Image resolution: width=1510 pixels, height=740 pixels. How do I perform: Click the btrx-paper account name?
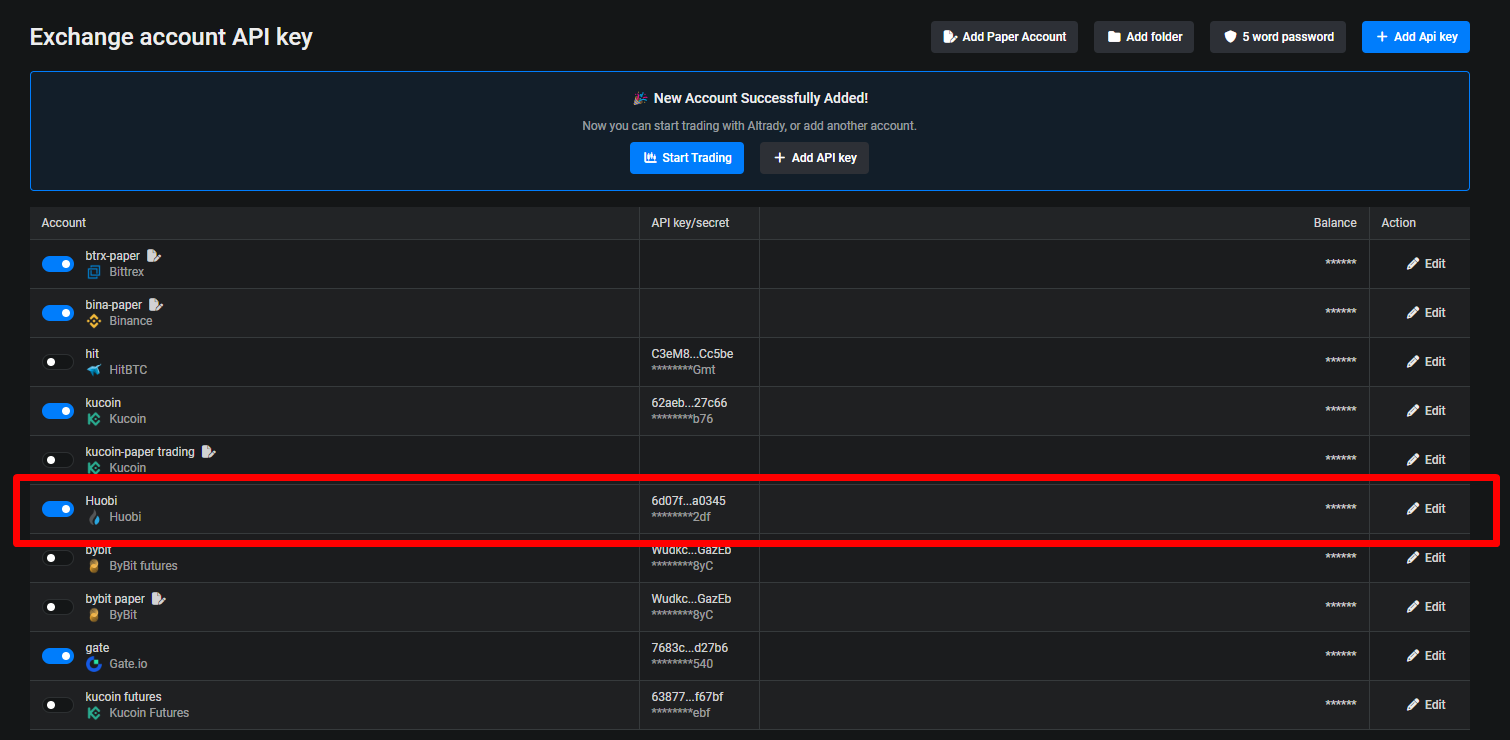(x=113, y=255)
